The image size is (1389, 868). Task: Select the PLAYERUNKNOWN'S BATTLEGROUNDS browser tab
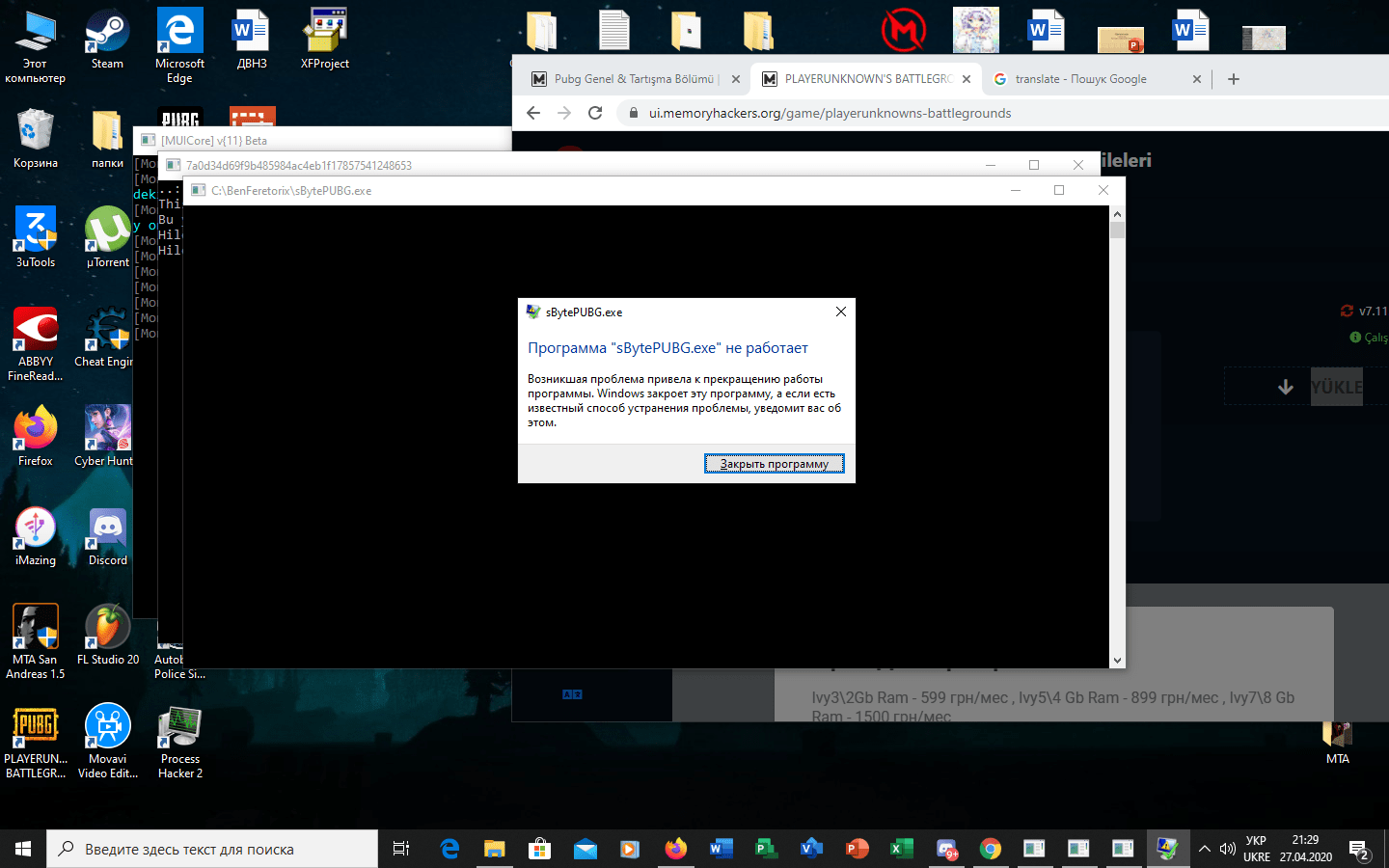(x=867, y=79)
